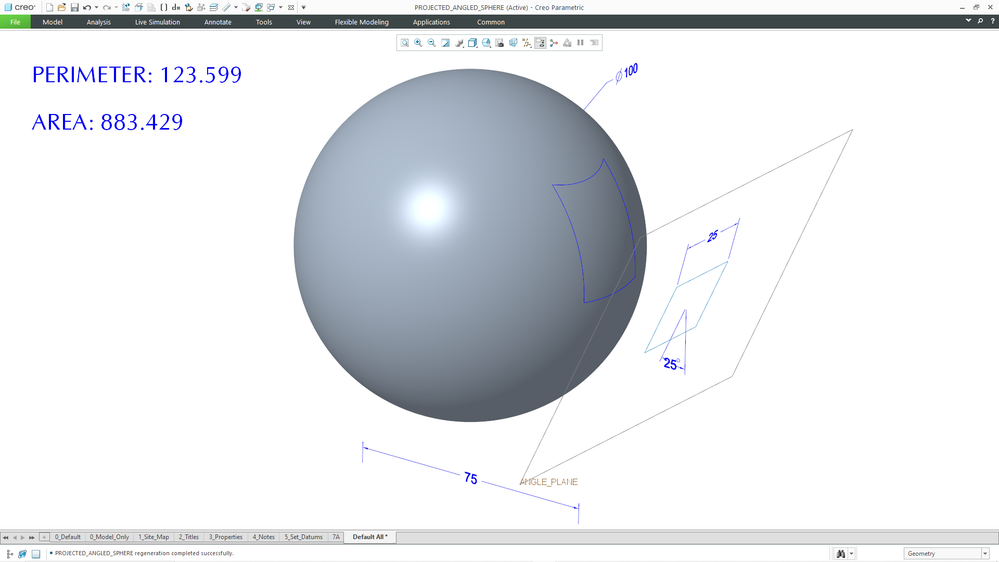The width and height of the screenshot is (999, 562).
Task: Click the Zoom Out magnifier icon
Action: click(x=431, y=43)
